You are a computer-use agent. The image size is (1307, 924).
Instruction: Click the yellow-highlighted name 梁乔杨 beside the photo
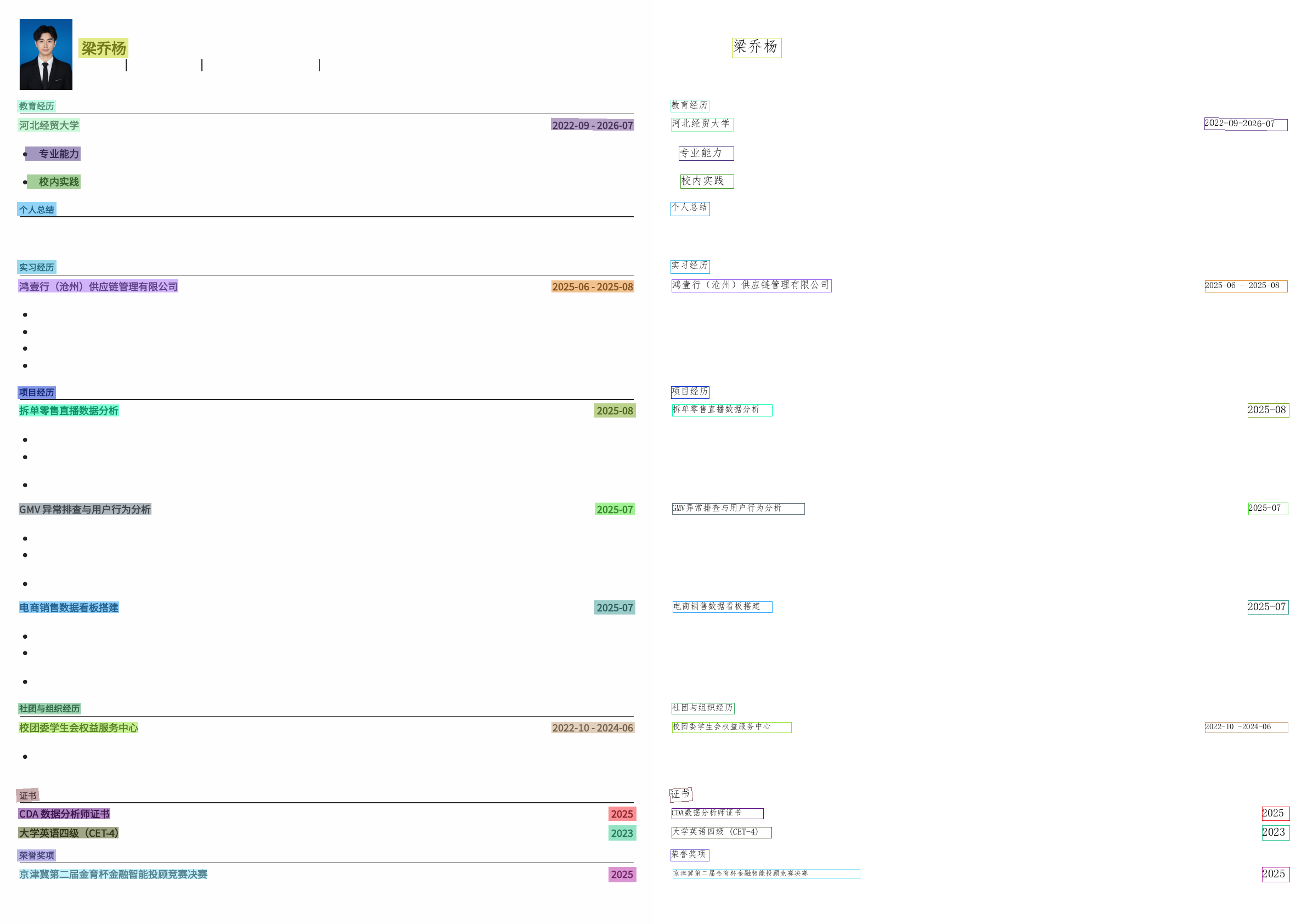coord(103,48)
